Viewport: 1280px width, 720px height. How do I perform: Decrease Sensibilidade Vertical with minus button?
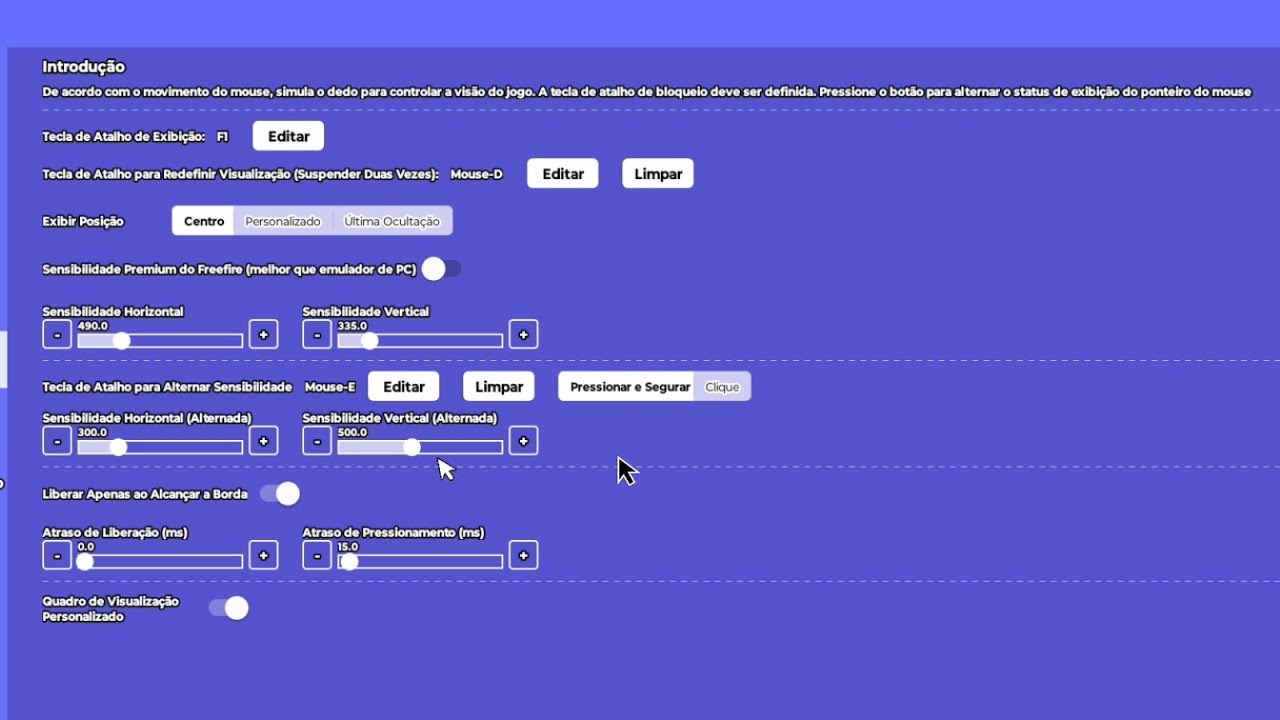pyautogui.click(x=317, y=334)
